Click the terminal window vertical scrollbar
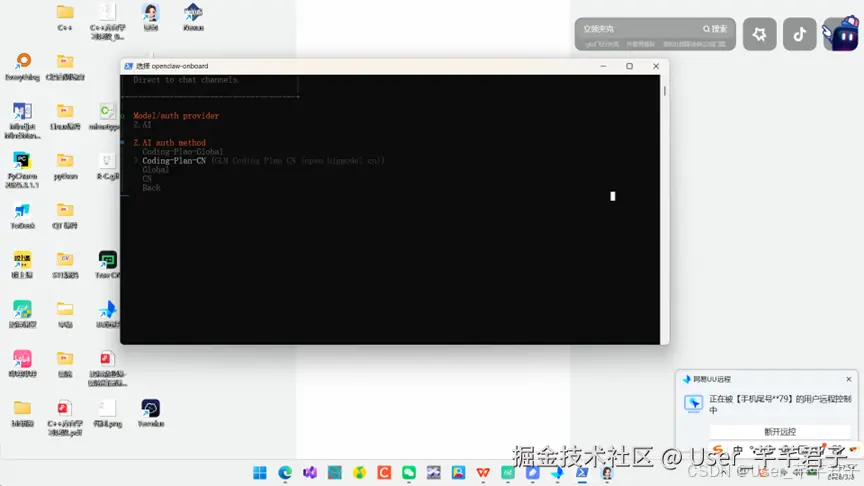Image resolution: width=864 pixels, height=486 pixels. 665,91
